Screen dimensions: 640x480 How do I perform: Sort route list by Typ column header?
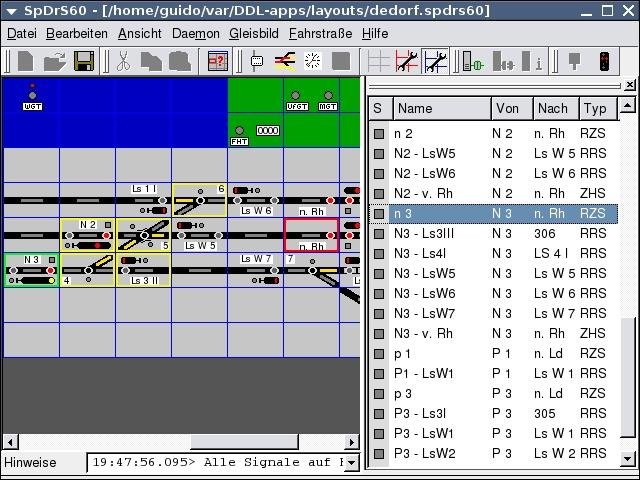[x=598, y=109]
